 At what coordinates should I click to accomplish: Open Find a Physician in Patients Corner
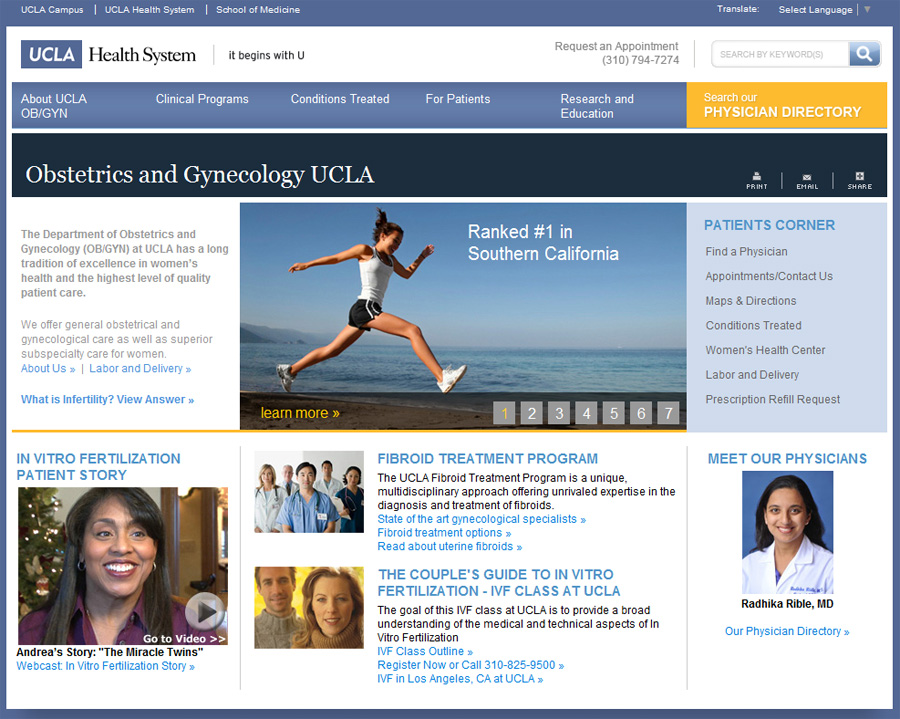click(746, 251)
